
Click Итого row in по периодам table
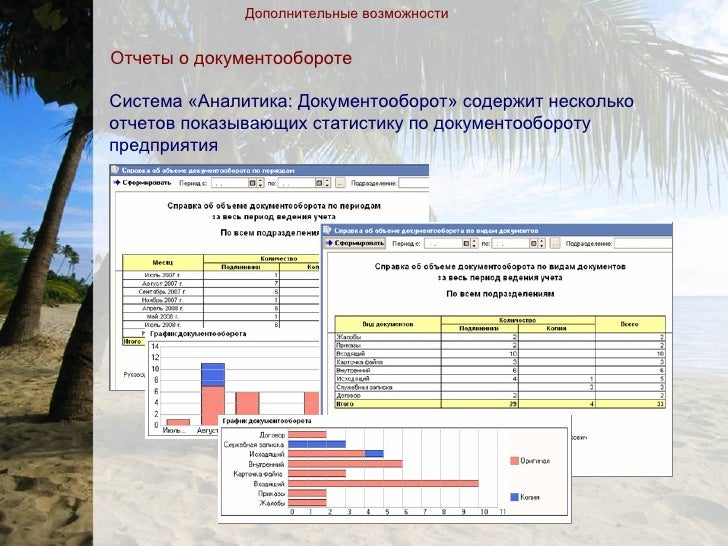[134, 341]
